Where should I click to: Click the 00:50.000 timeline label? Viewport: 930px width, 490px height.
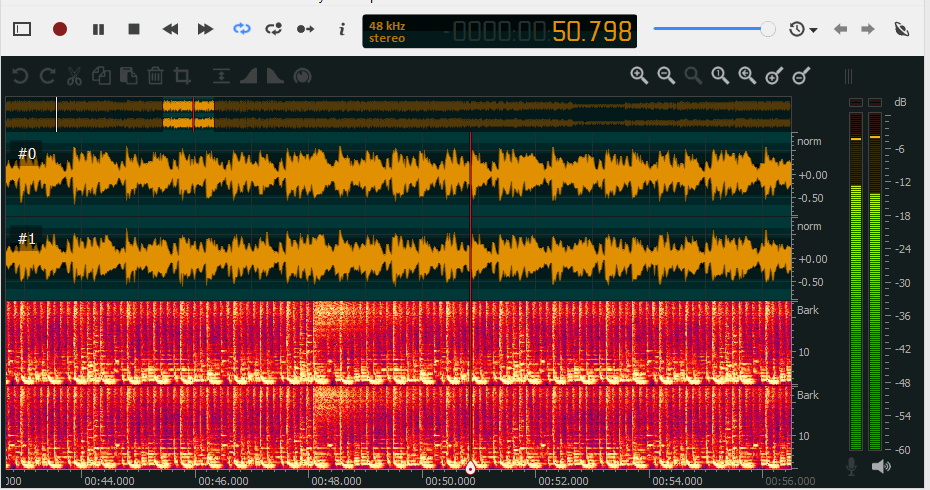450,481
